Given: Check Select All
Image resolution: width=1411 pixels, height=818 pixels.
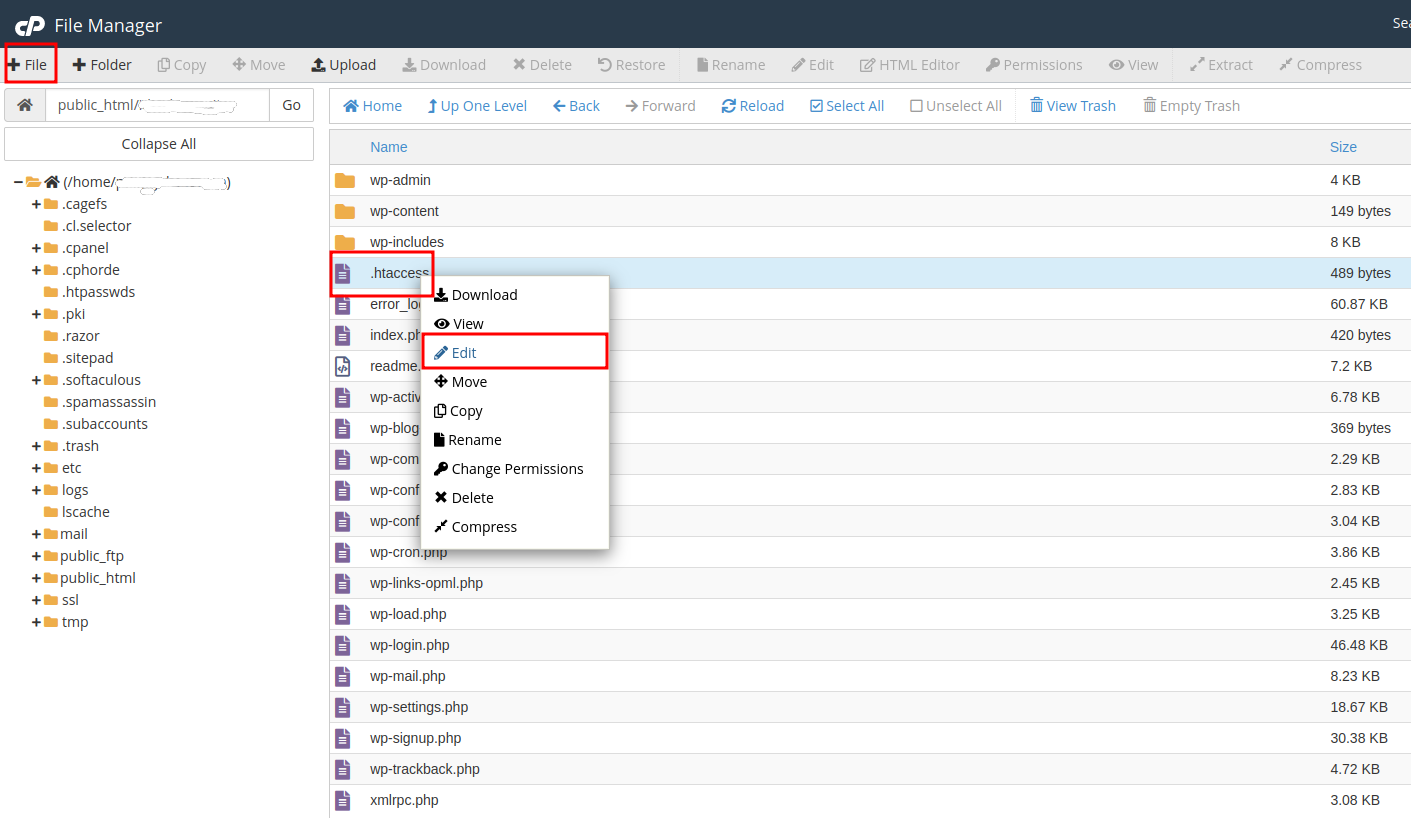Looking at the screenshot, I should click(x=847, y=106).
